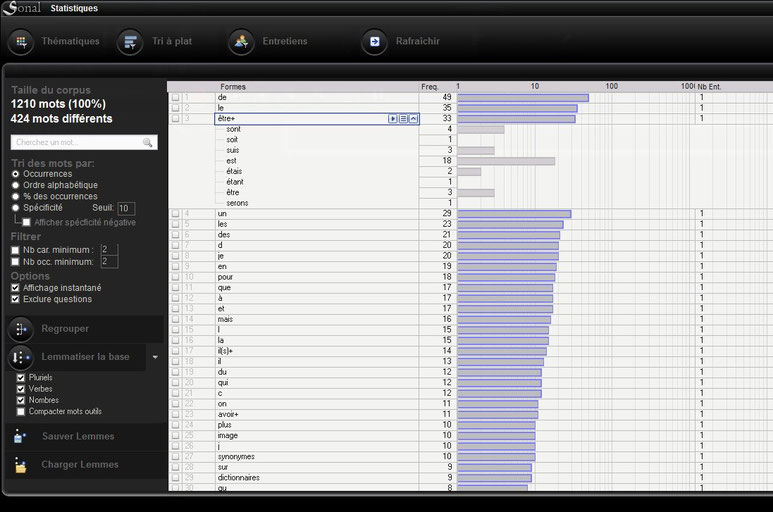
Task: Click the frequency bar for 'est'
Action: point(506,161)
